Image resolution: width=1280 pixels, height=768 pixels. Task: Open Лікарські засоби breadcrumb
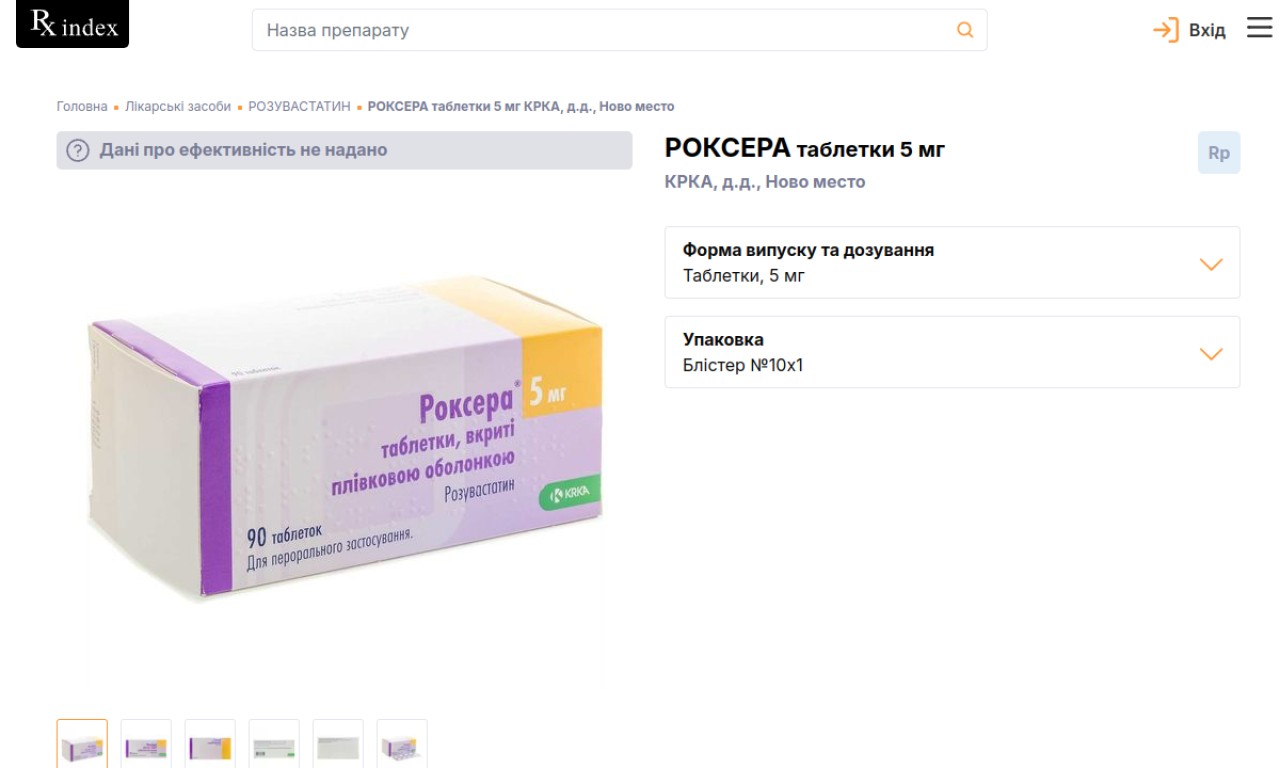tap(178, 106)
